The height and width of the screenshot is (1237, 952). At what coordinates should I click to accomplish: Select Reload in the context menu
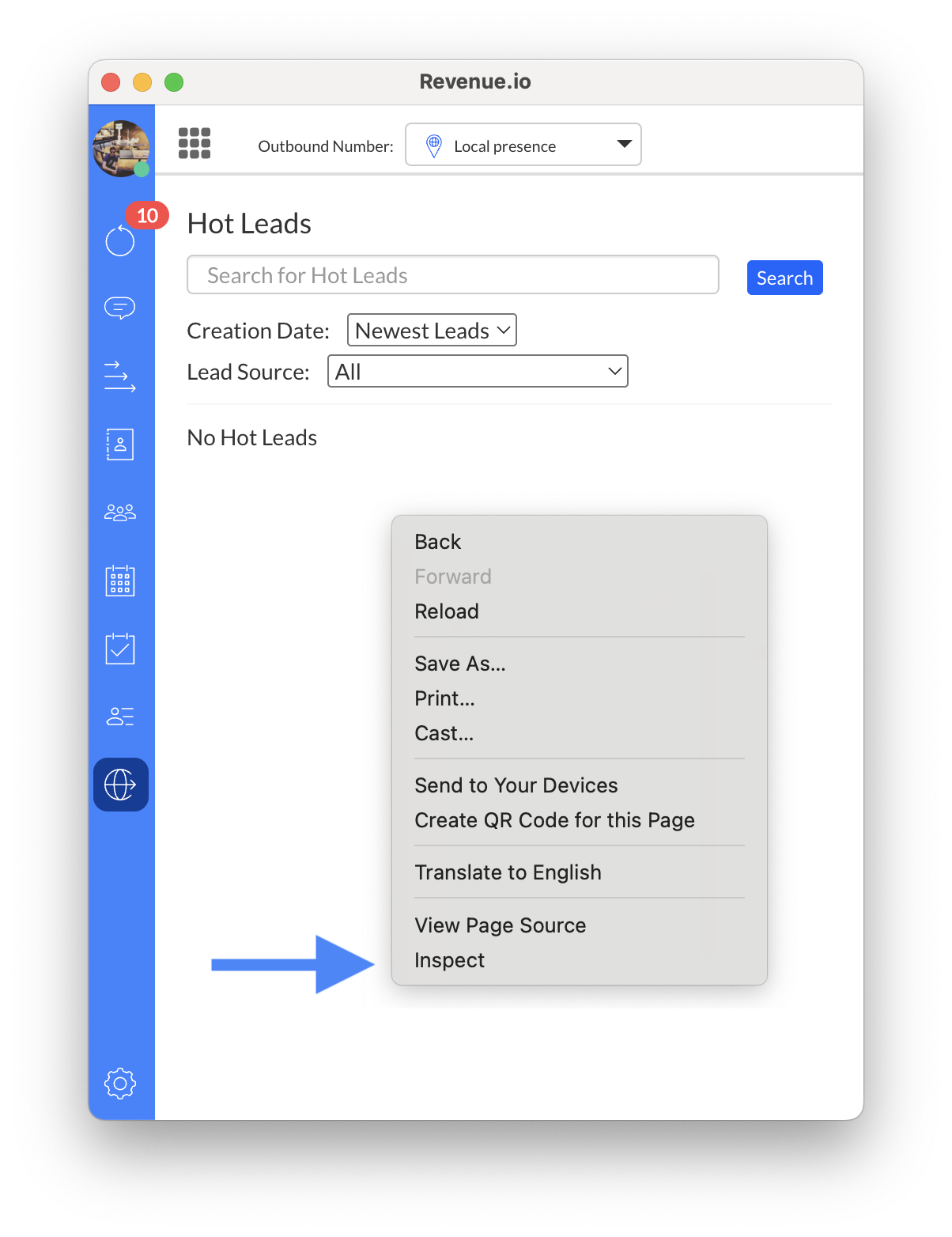pyautogui.click(x=447, y=611)
